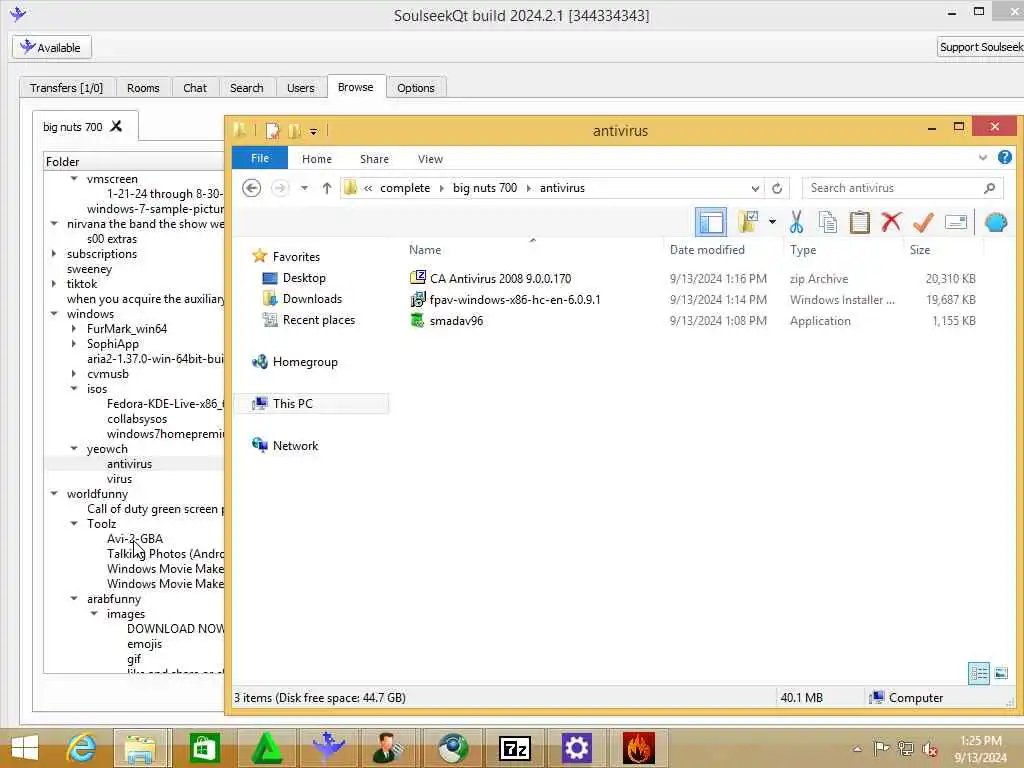Click 'complete' in address breadcrumb
Viewport: 1024px width, 768px height.
coord(405,188)
